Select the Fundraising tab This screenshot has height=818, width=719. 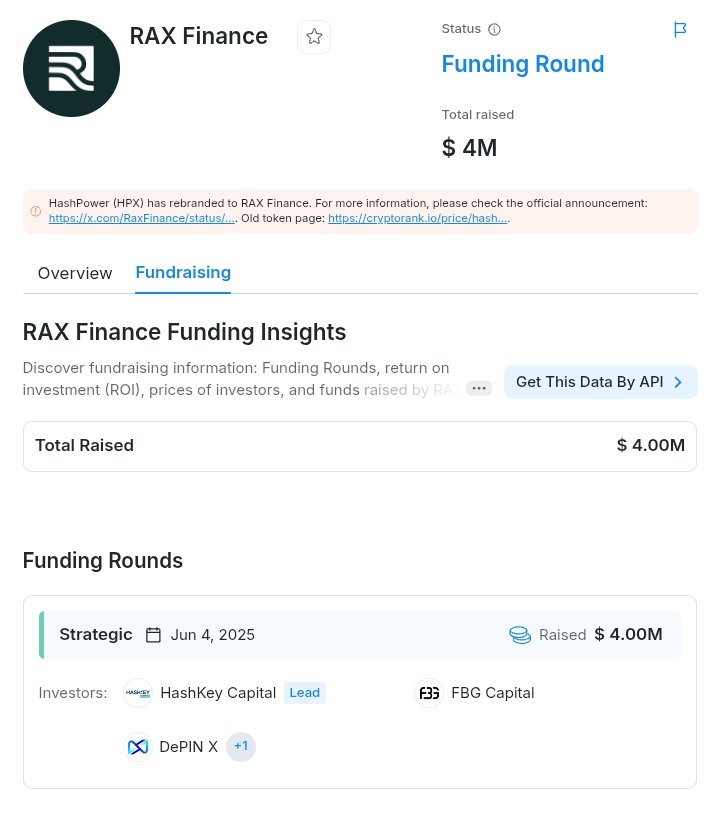coord(183,272)
